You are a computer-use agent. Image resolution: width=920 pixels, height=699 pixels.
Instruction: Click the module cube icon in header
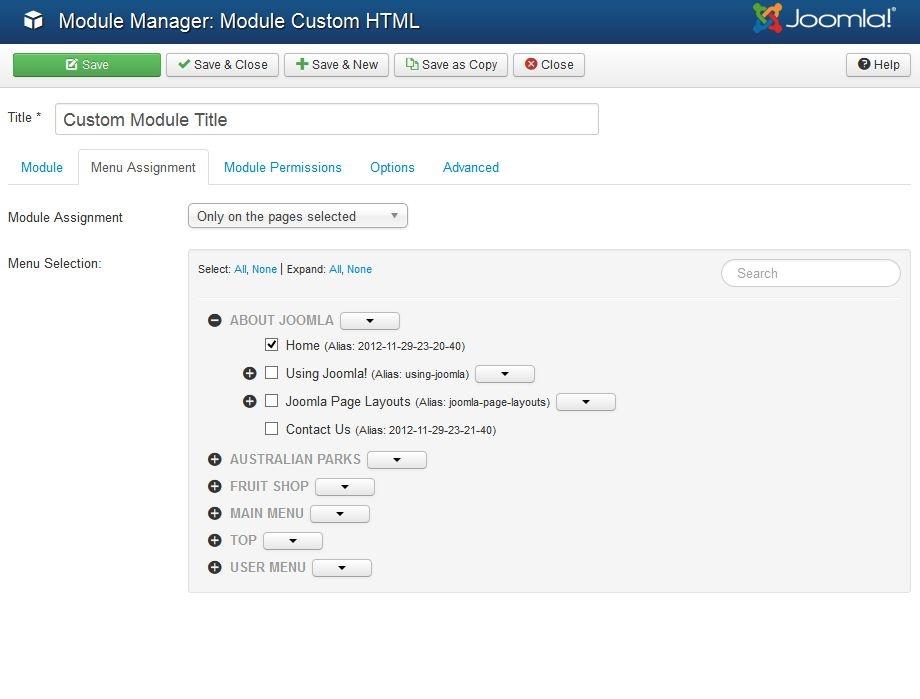33,21
